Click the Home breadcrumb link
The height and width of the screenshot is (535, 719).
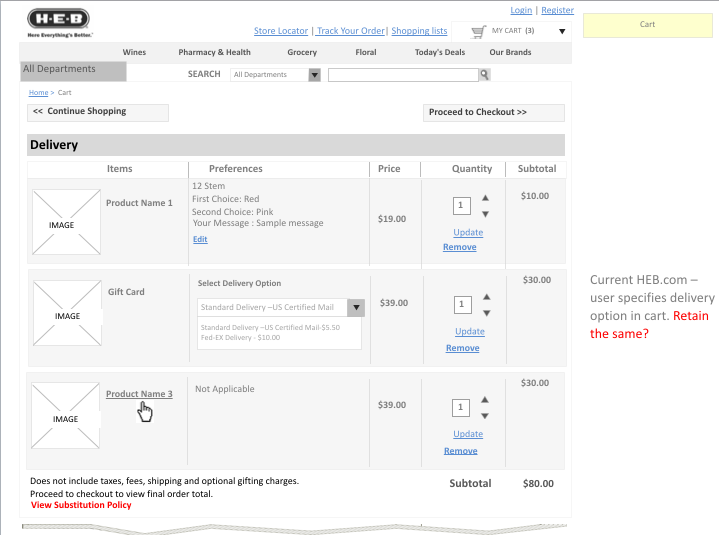(38, 93)
